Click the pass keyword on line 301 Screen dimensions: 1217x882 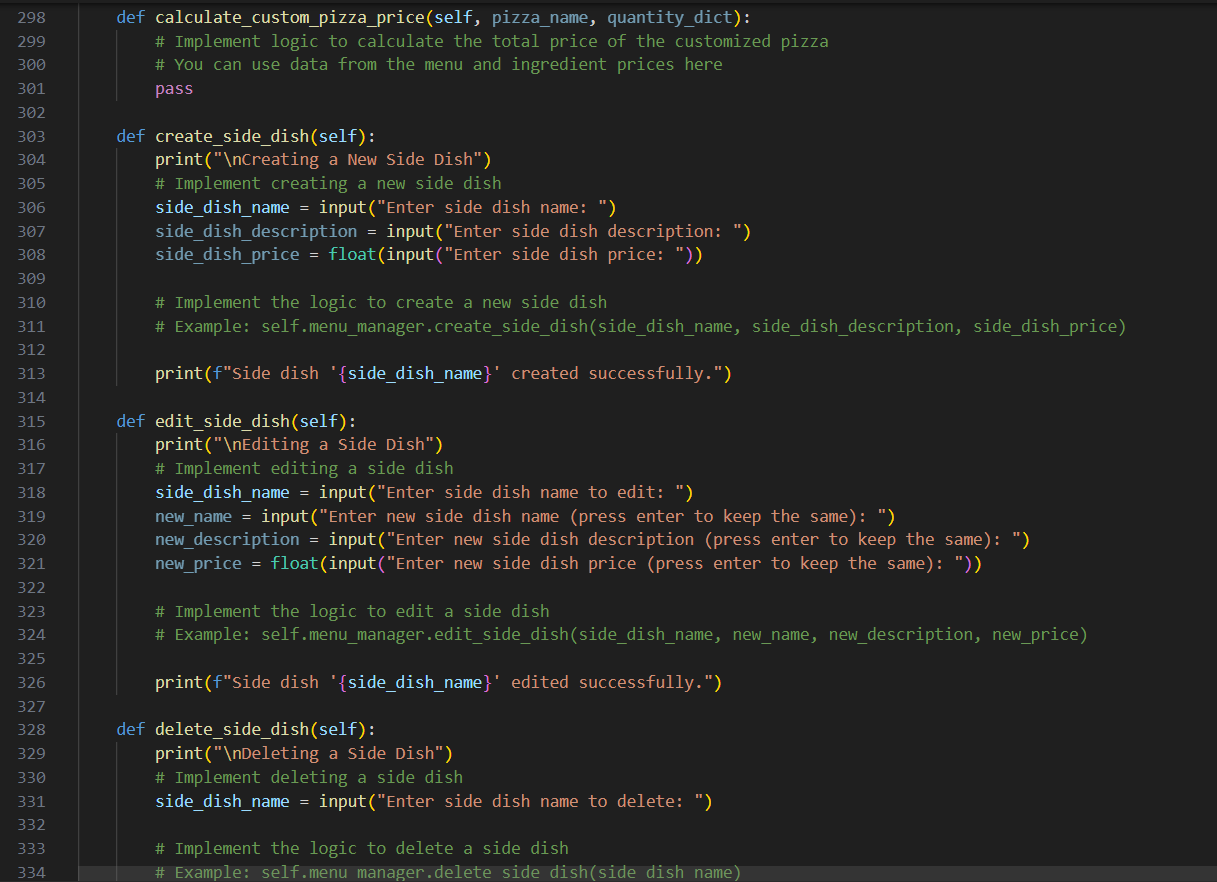pos(174,89)
